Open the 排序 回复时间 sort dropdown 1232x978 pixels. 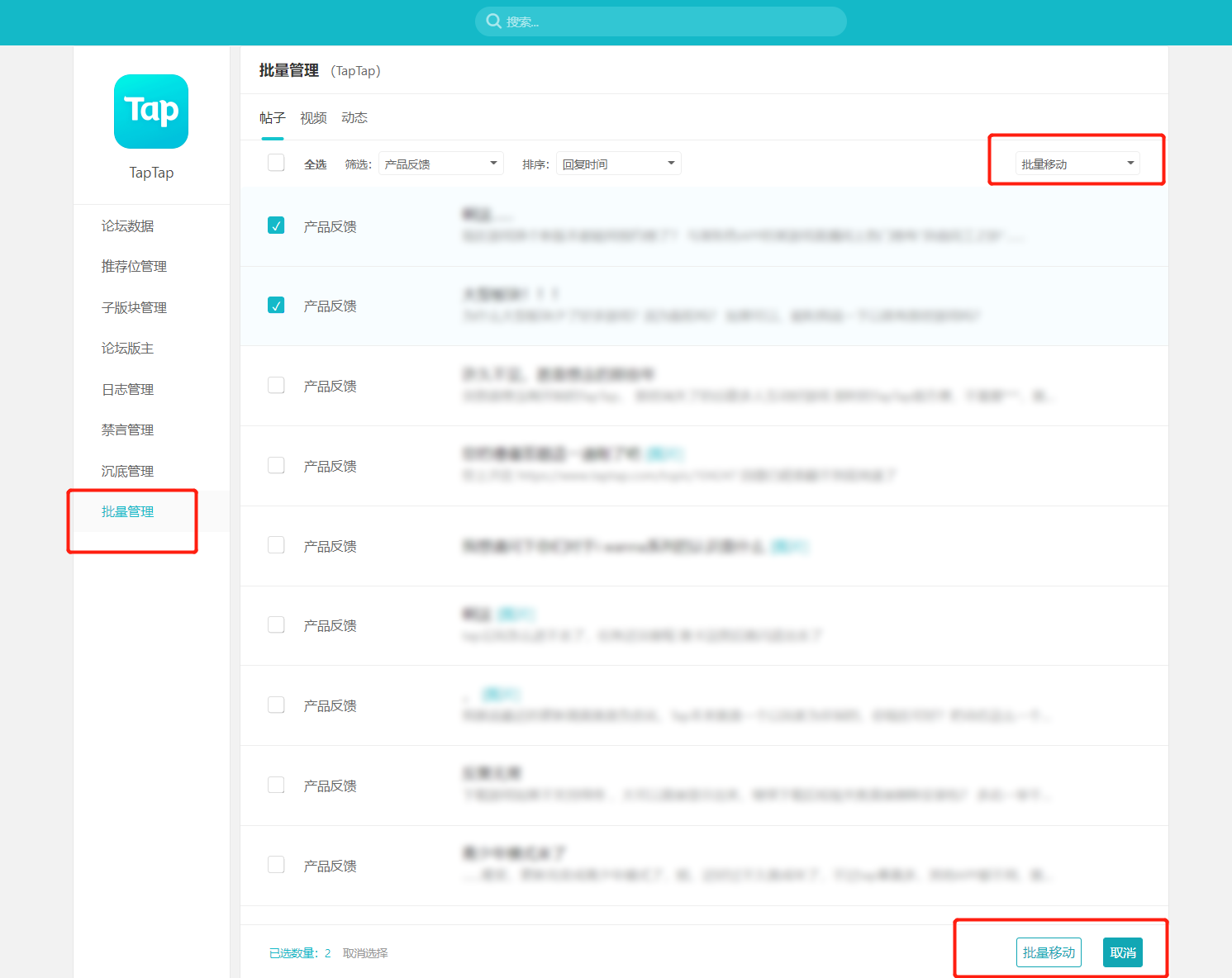pos(618,164)
